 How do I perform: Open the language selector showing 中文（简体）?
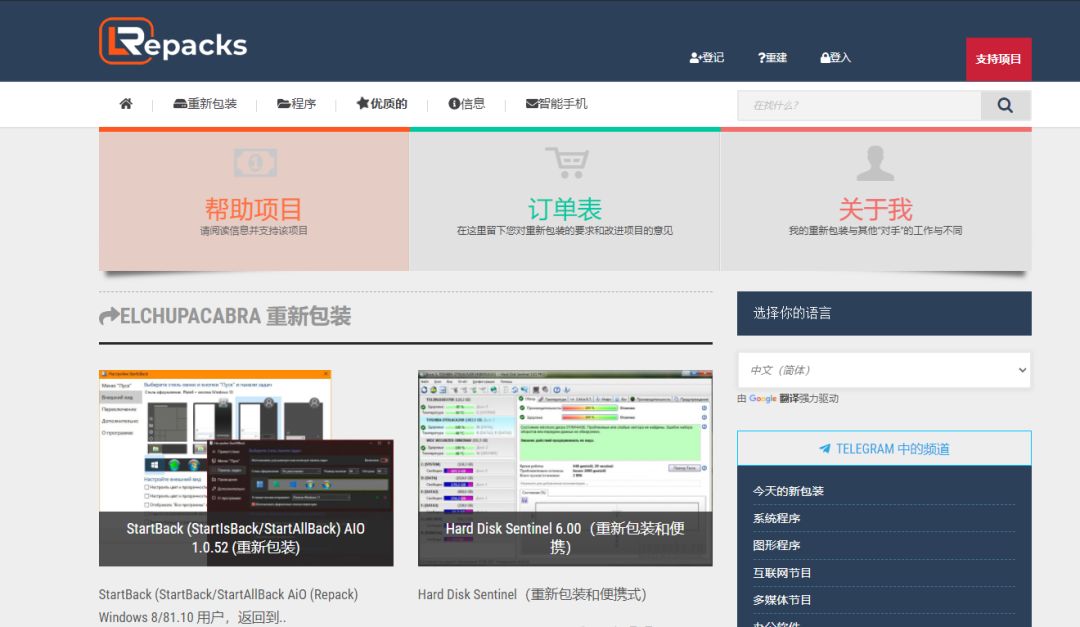tap(883, 369)
